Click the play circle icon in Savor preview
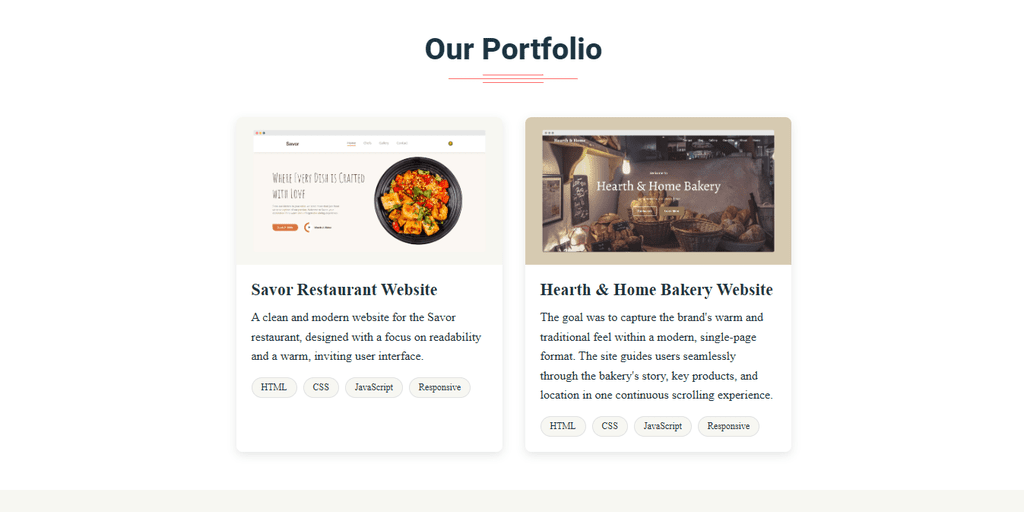The image size is (1024, 512). pyautogui.click(x=308, y=227)
